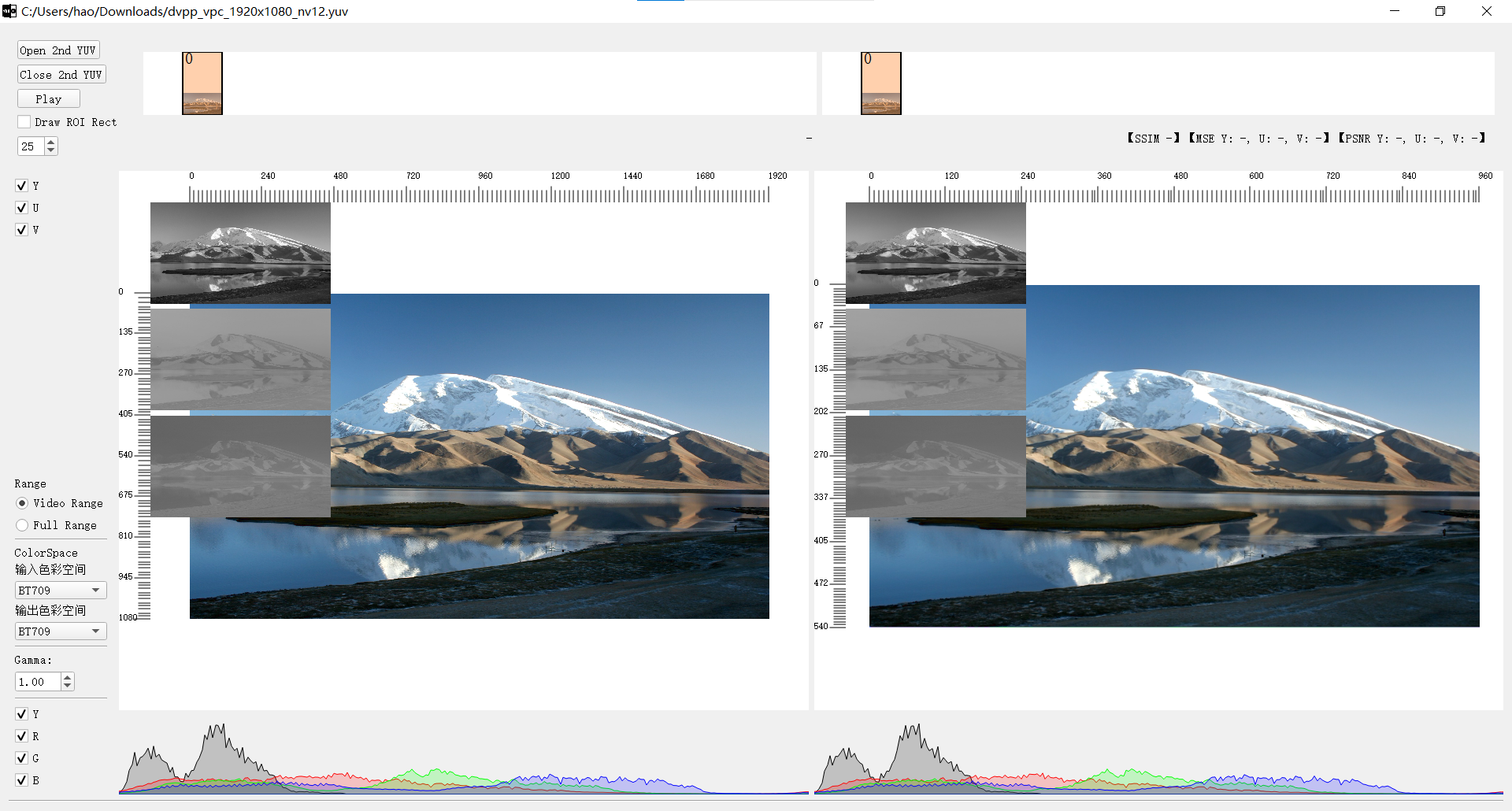Click the Close 2nd YUV button
The width and height of the screenshot is (1512, 811).
click(x=61, y=75)
